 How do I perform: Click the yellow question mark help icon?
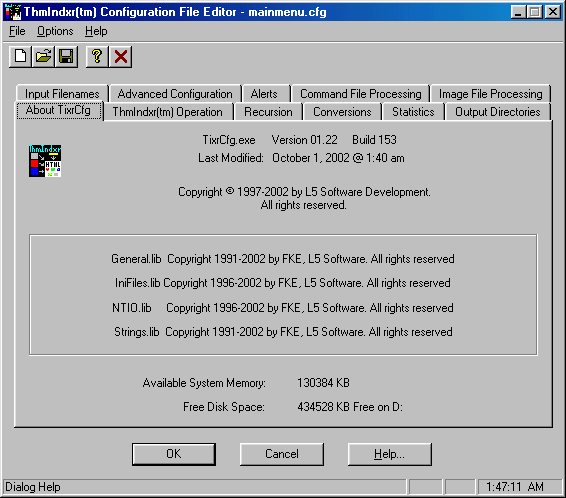point(97,57)
